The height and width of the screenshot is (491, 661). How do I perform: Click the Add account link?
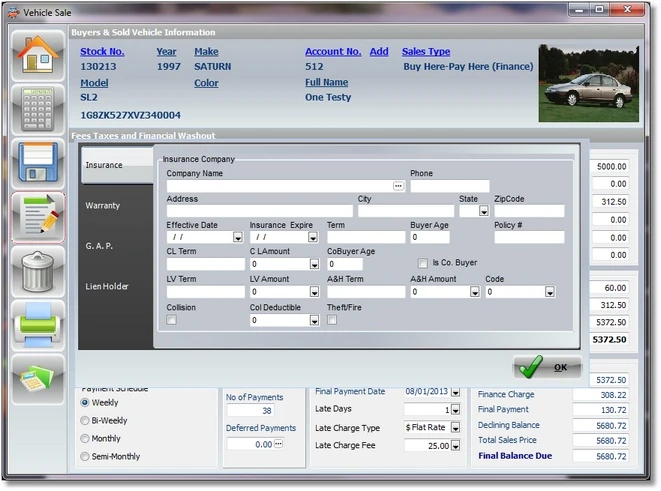(379, 52)
